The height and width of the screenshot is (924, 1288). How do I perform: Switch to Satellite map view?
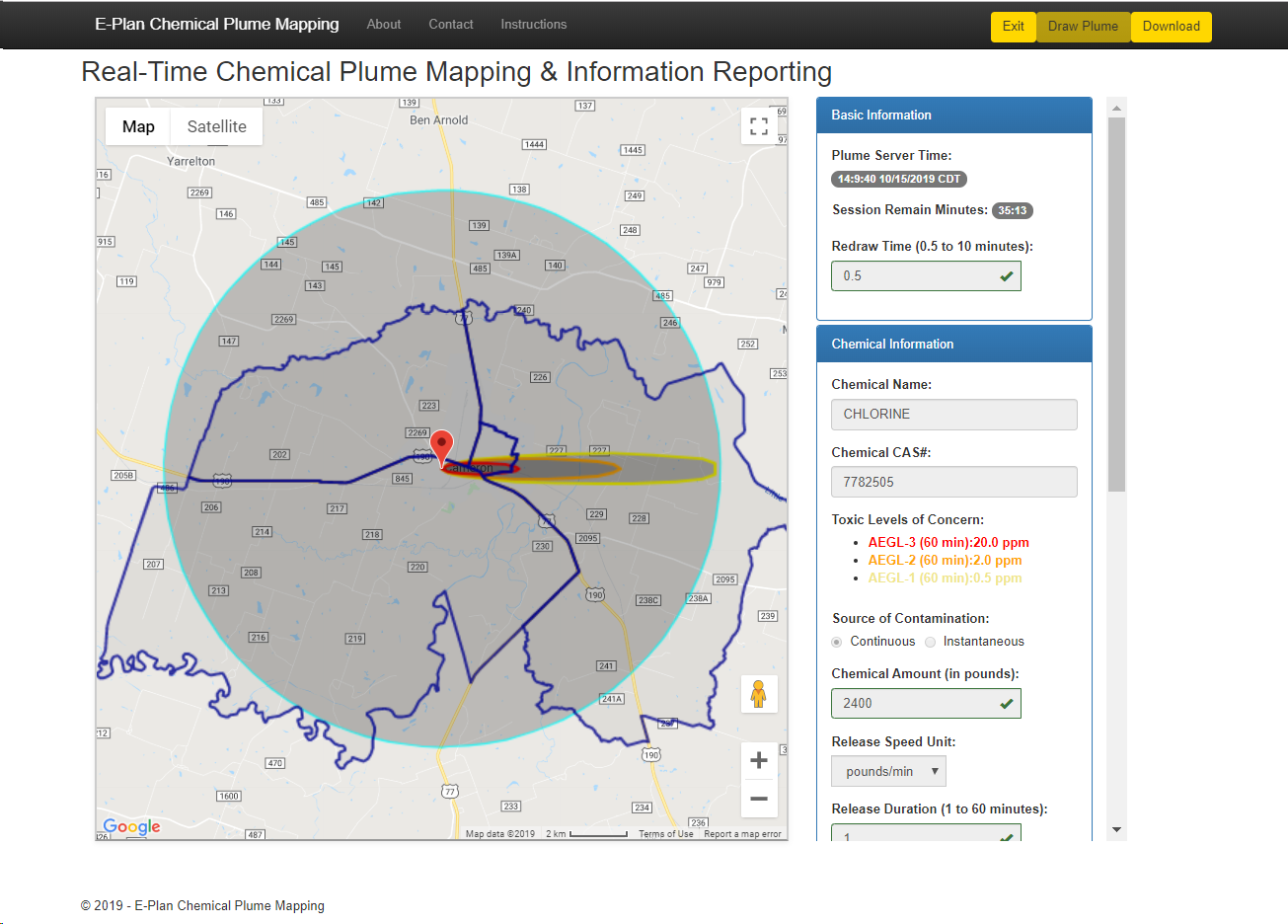(216, 126)
